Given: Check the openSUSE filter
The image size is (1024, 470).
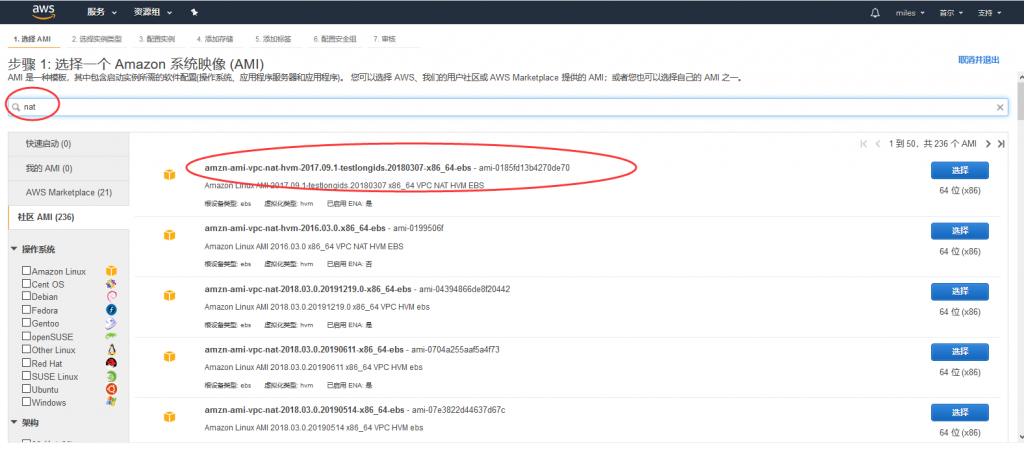Looking at the screenshot, I should tap(26, 336).
